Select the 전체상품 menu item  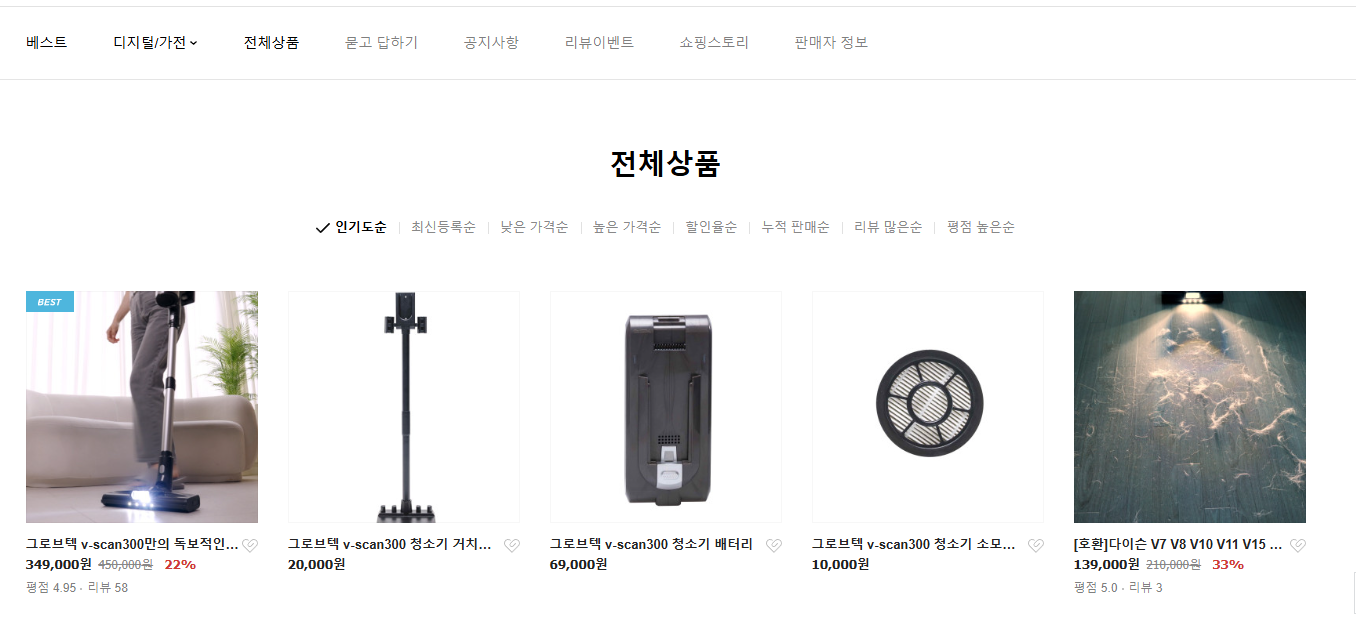click(271, 43)
